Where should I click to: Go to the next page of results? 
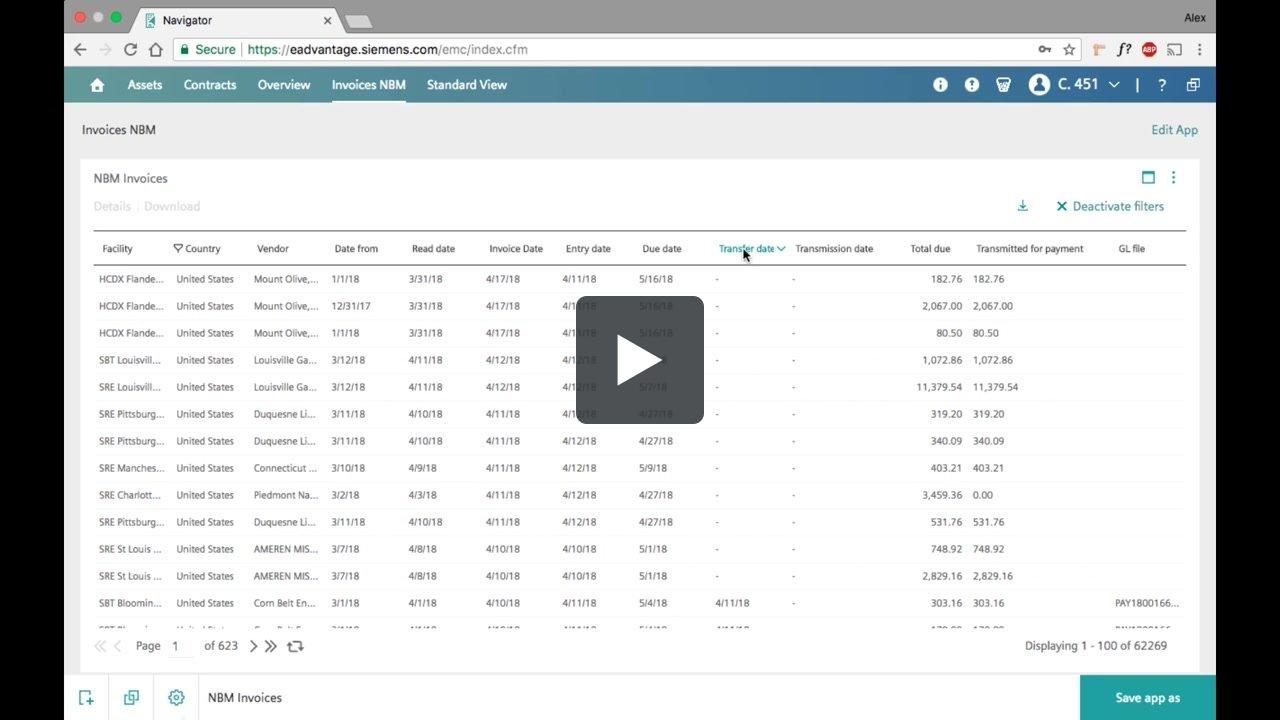[x=253, y=646]
